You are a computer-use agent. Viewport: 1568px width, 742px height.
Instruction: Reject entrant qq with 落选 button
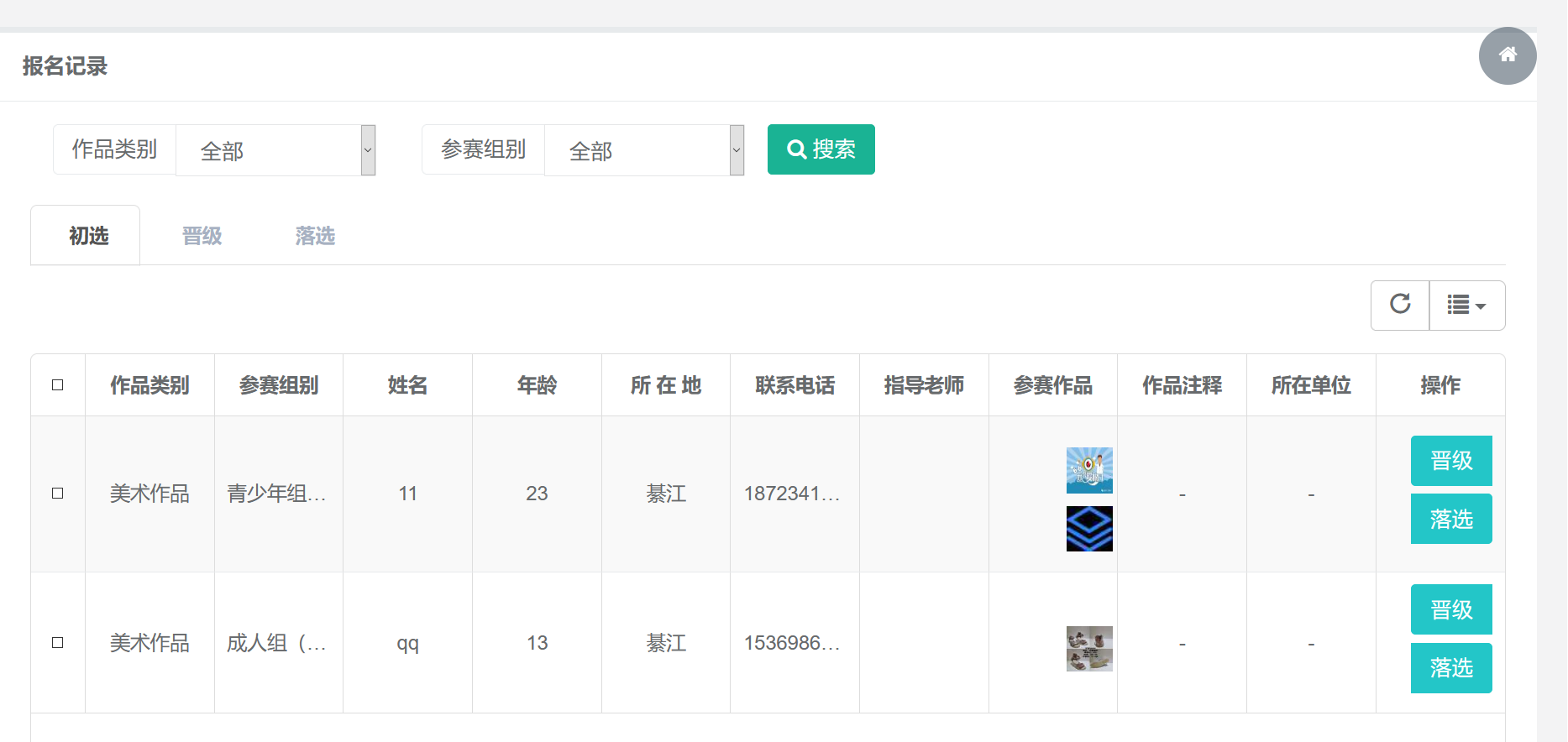pyautogui.click(x=1450, y=668)
